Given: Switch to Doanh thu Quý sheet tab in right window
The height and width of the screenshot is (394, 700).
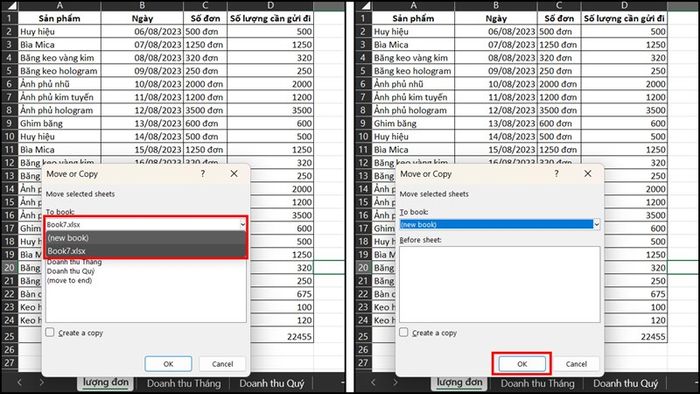Looking at the screenshot, I should pyautogui.click(x=625, y=383).
